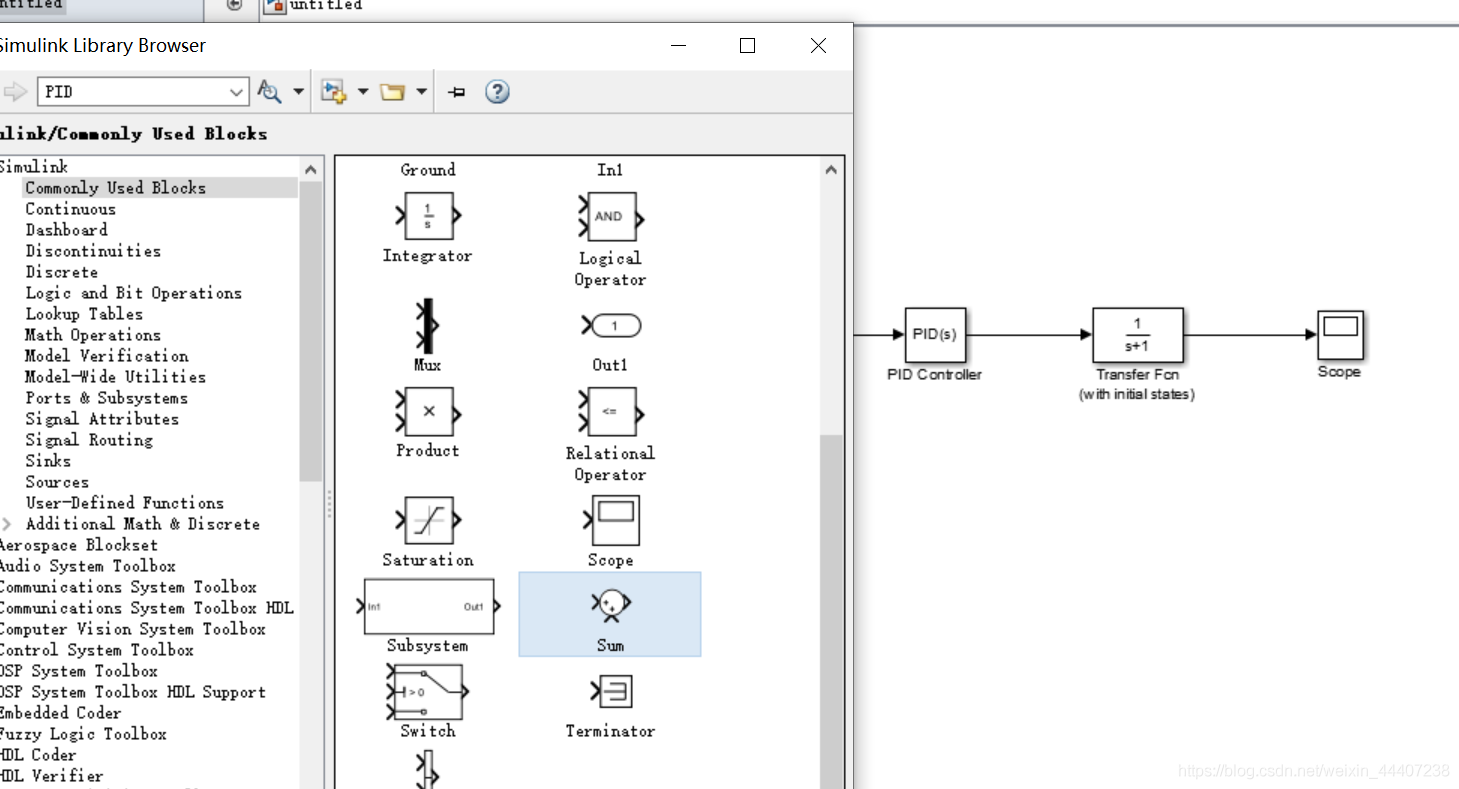Click the search blocks binoculars icon
This screenshot has height=789, width=1459.
tap(269, 92)
